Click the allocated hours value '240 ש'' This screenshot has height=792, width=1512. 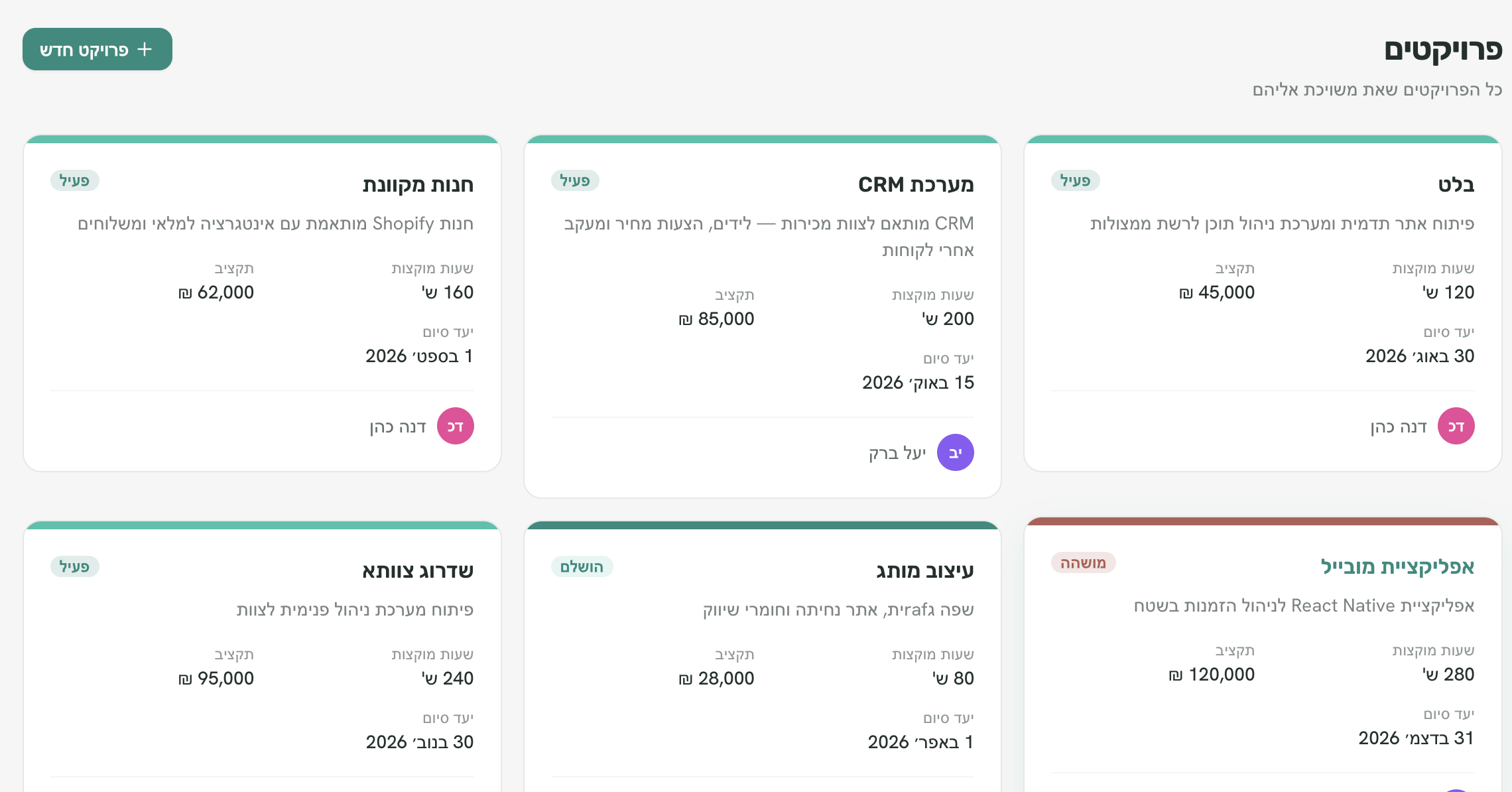pyautogui.click(x=448, y=679)
